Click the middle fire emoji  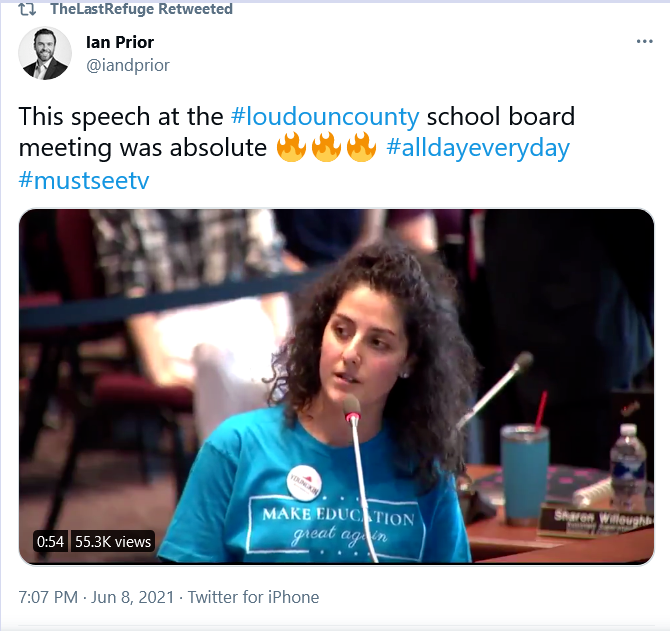click(326, 147)
